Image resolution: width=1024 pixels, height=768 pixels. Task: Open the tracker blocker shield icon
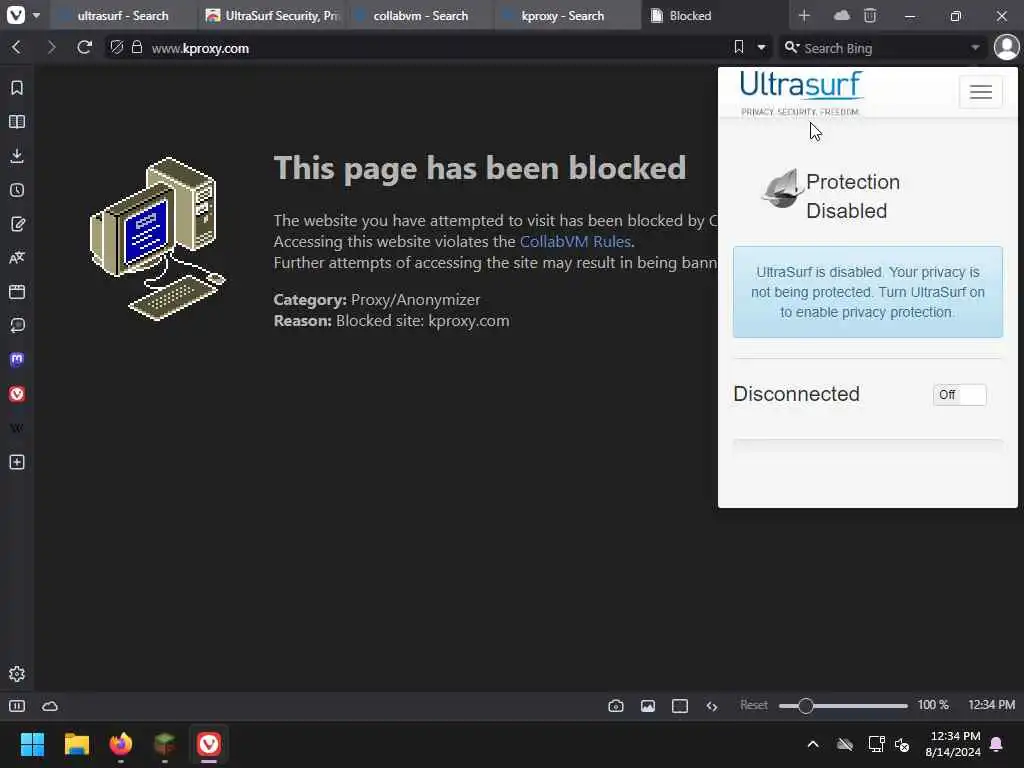pos(117,48)
